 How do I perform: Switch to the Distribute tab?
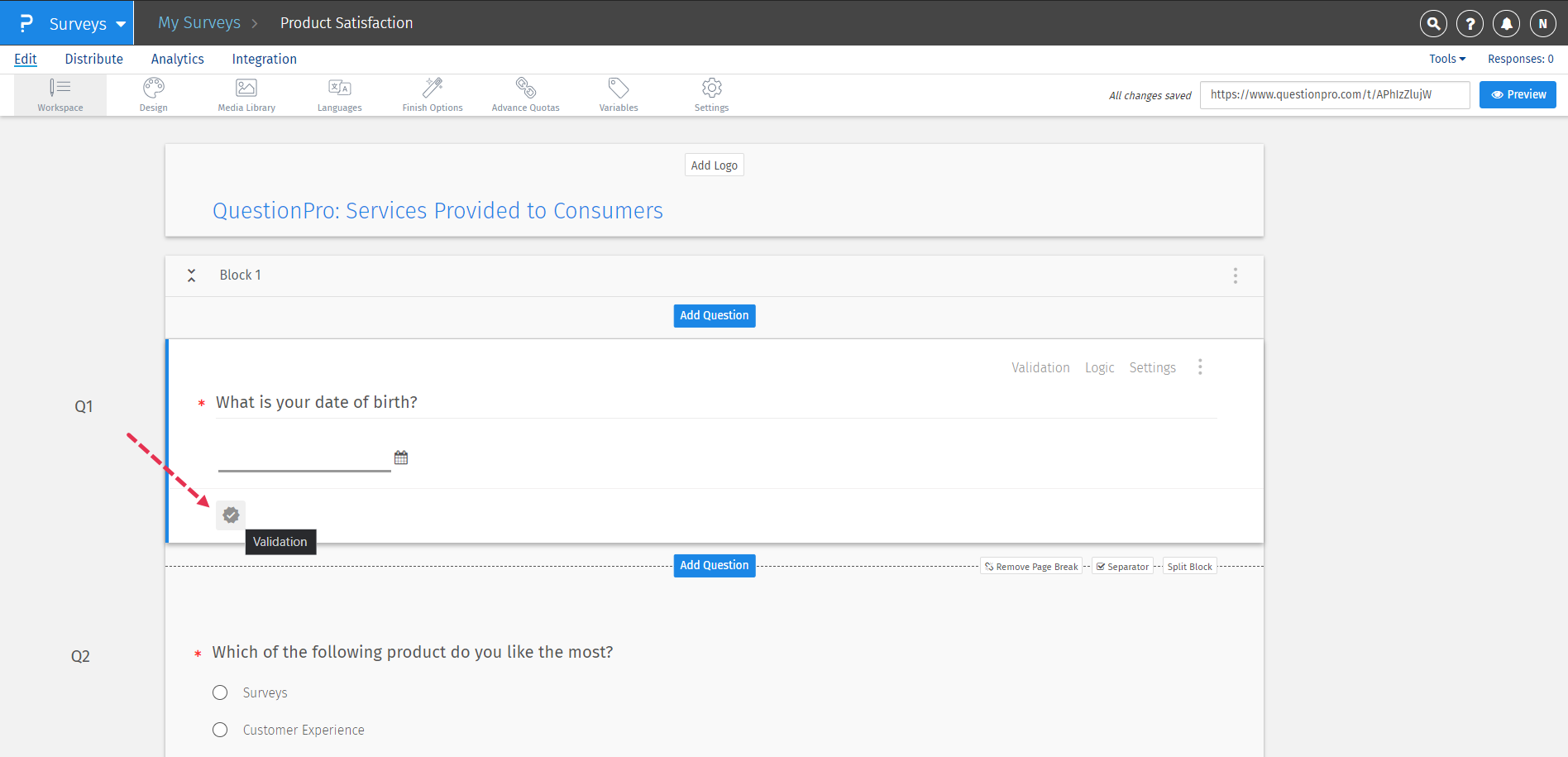click(93, 59)
